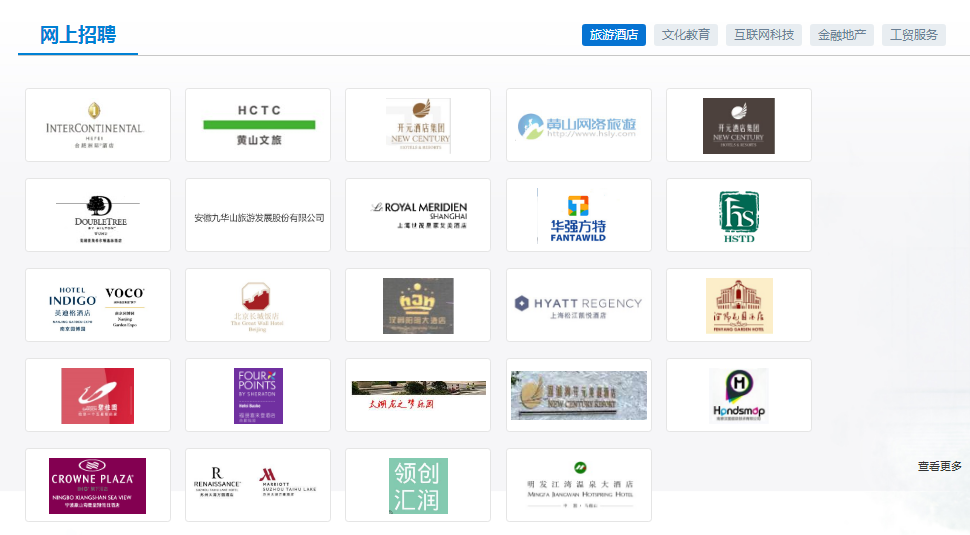Viewport: 970px width, 535px height.
Task: Click the Hyatt Regency logo
Action: 578,305
